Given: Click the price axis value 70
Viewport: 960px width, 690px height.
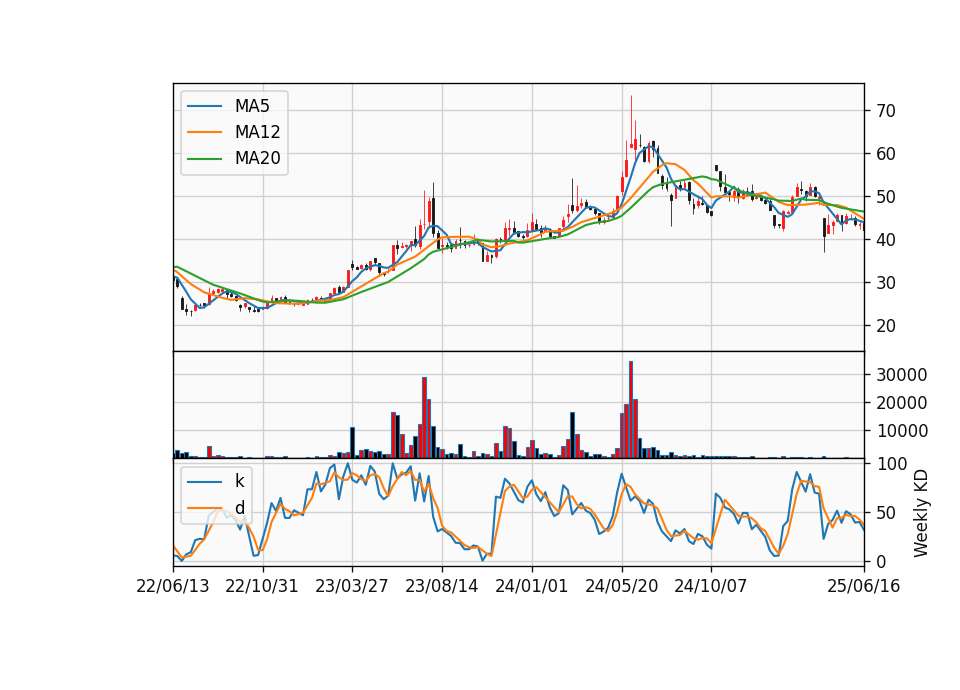Looking at the screenshot, I should (885, 111).
